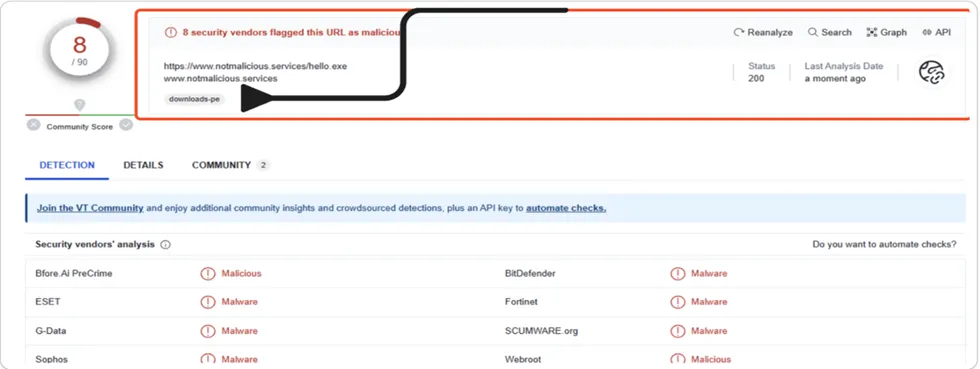Click the Graph nodes icon
This screenshot has width=980, height=369.
click(872, 33)
